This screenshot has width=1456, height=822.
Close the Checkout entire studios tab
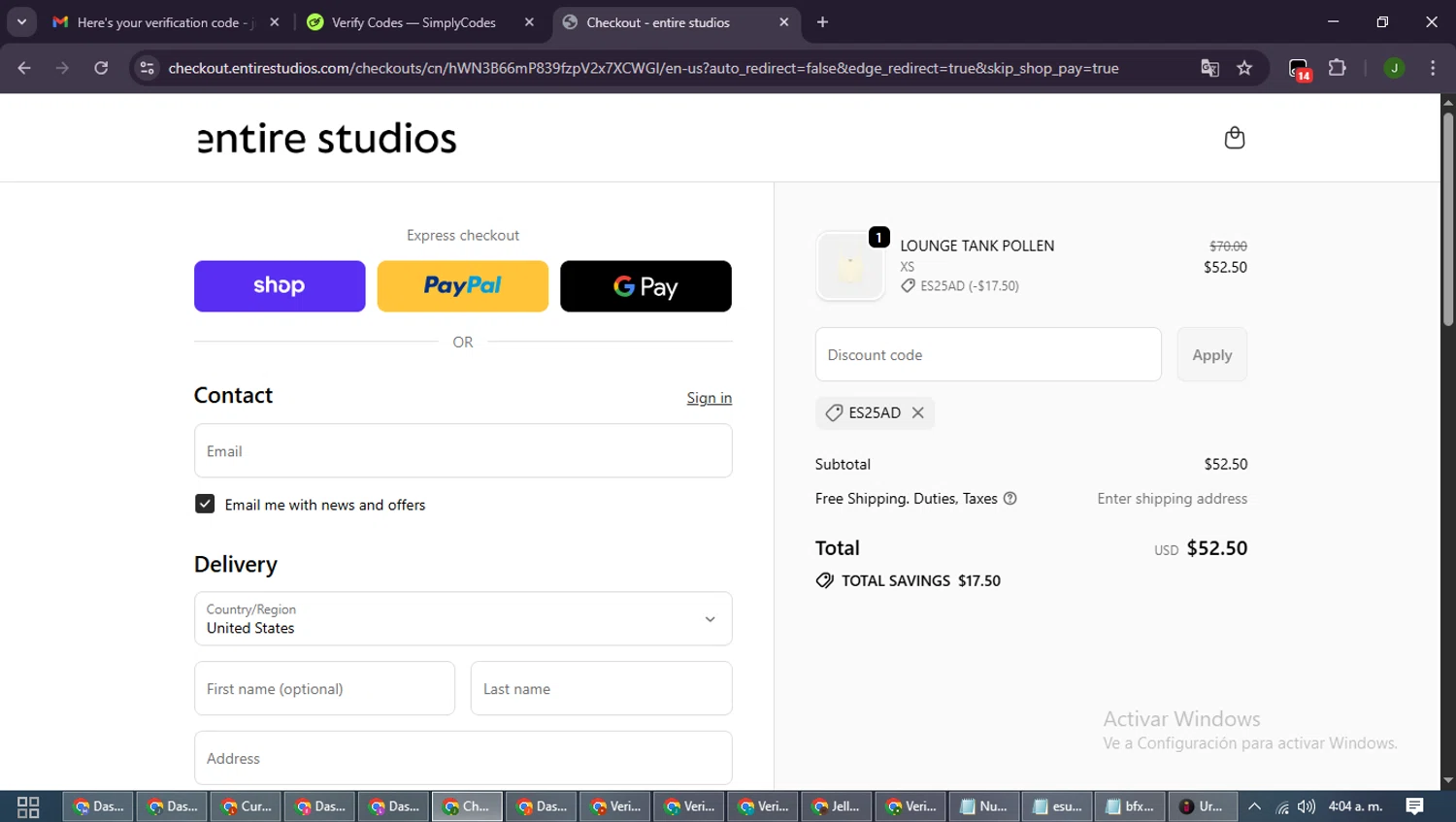(784, 22)
